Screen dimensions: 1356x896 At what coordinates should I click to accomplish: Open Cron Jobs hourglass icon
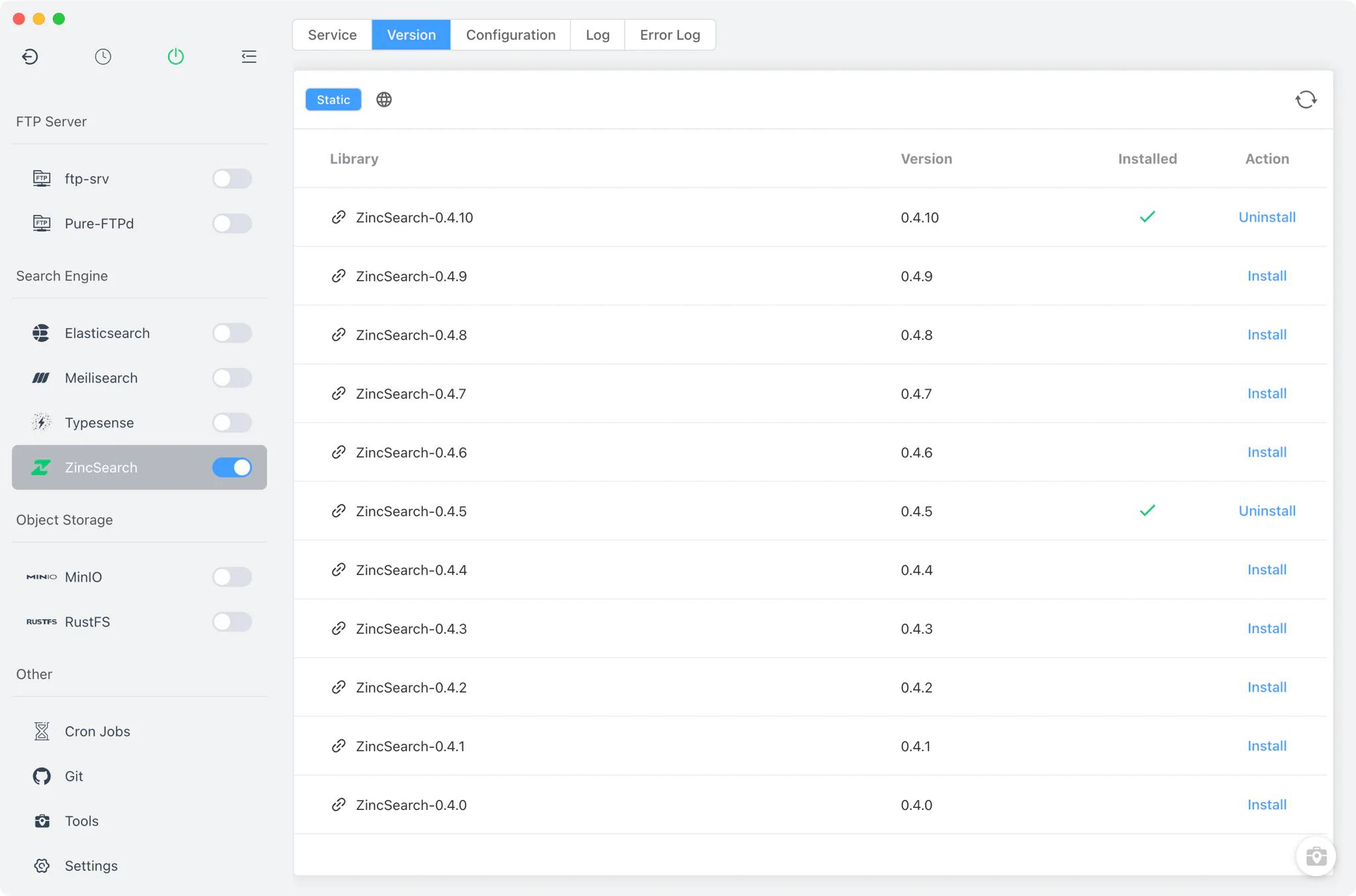click(x=42, y=731)
